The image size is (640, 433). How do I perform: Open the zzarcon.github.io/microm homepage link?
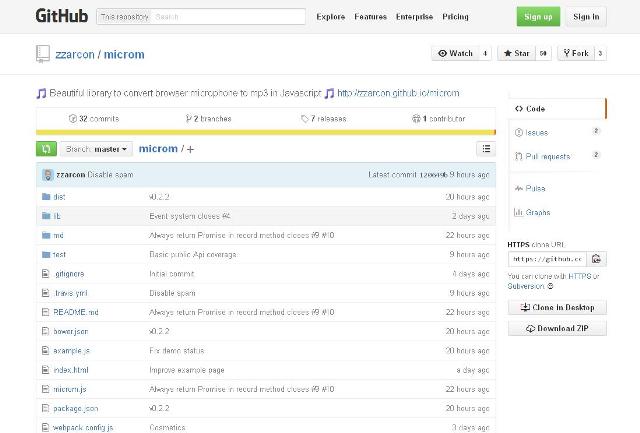click(398, 93)
